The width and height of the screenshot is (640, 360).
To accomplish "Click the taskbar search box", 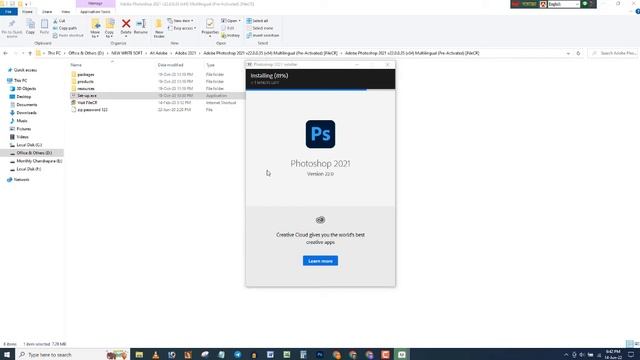I will click(x=72, y=354).
